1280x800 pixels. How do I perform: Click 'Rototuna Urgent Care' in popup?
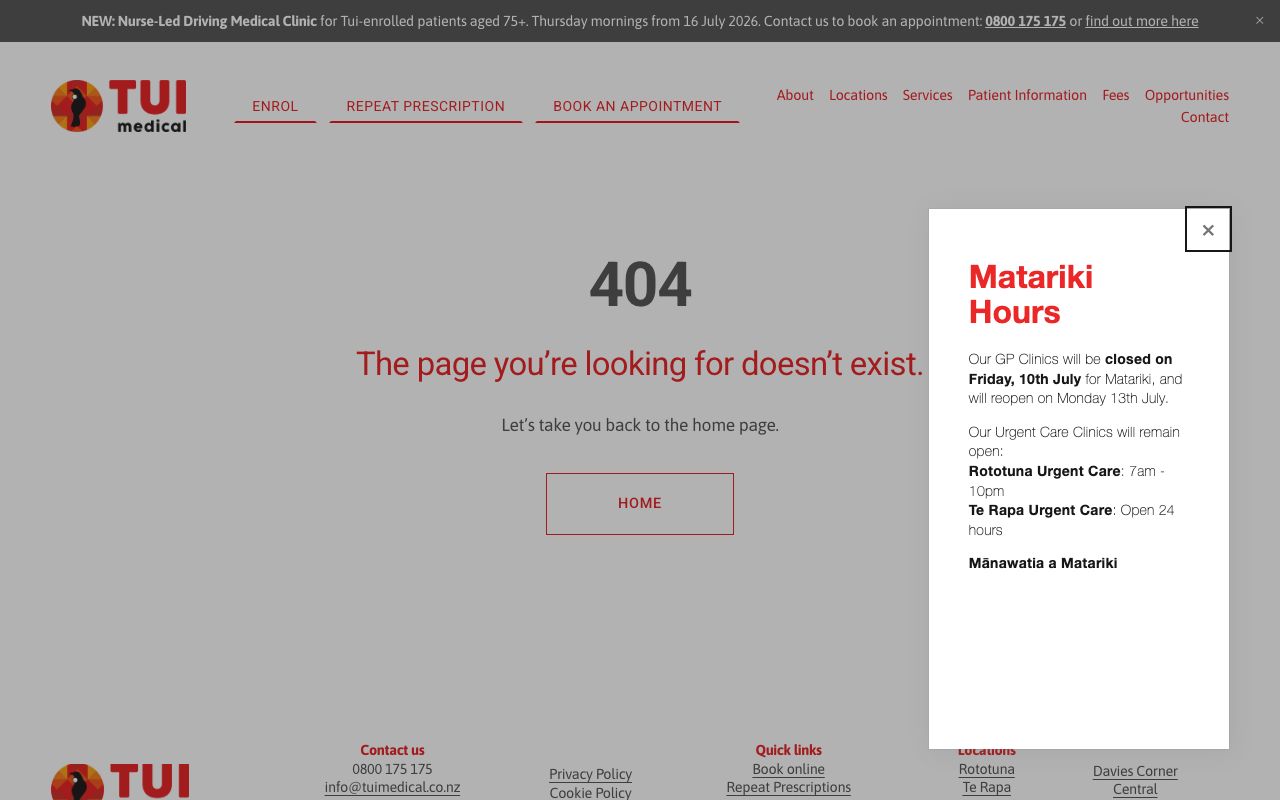(x=1044, y=471)
